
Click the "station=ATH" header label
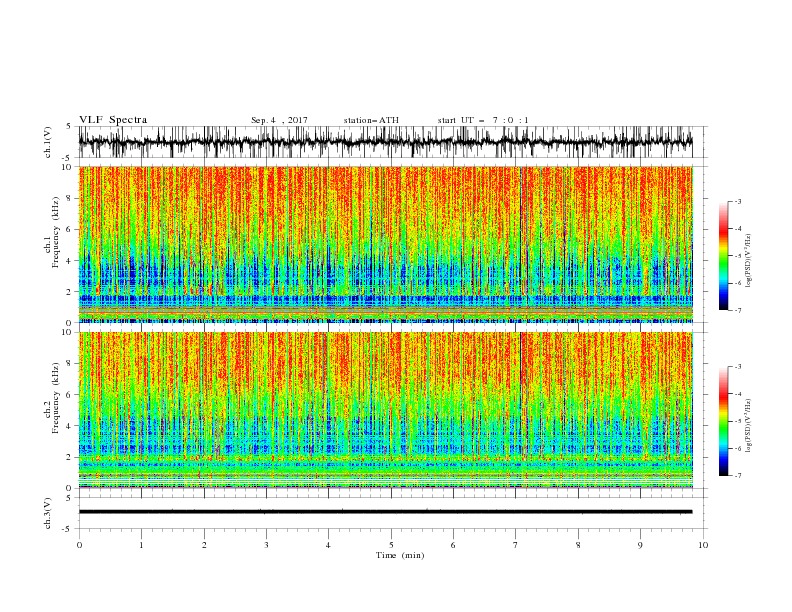pos(371,120)
